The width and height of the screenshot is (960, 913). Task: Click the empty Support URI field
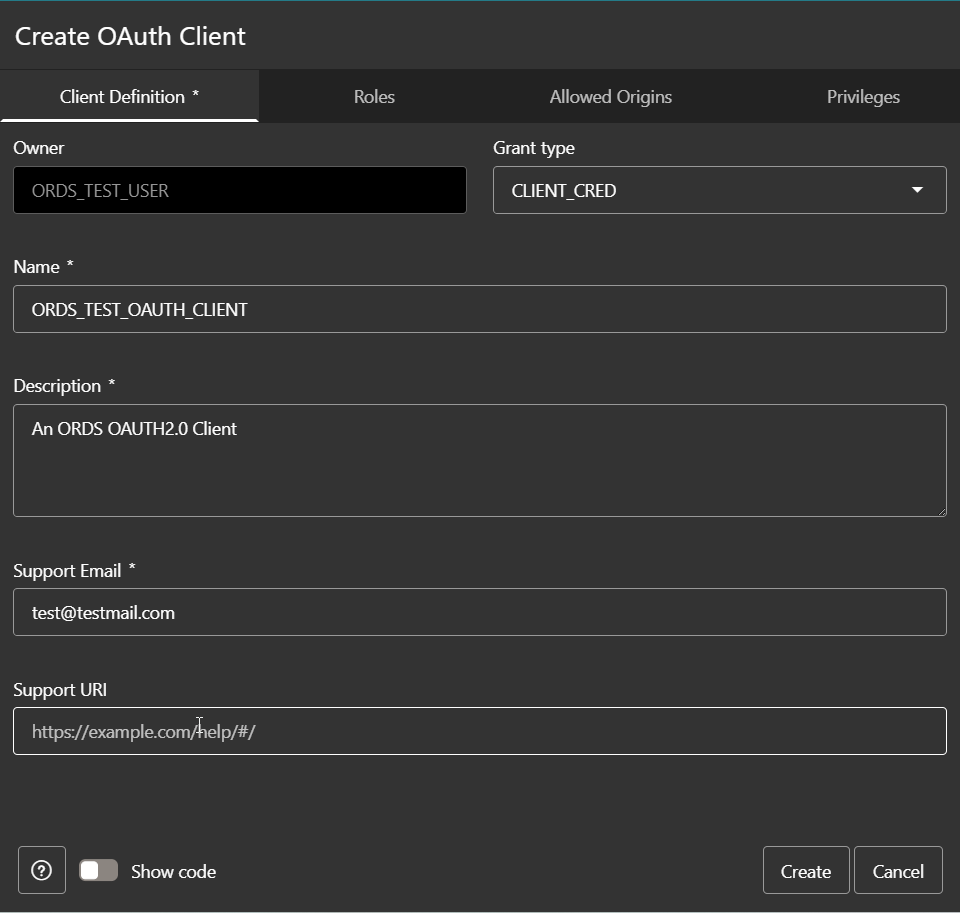[x=480, y=731]
